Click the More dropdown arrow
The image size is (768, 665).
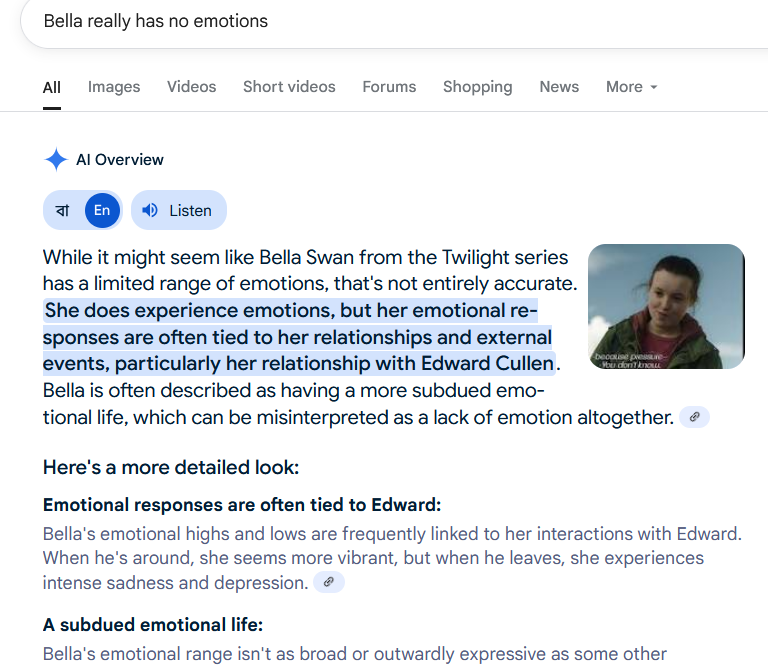653,87
